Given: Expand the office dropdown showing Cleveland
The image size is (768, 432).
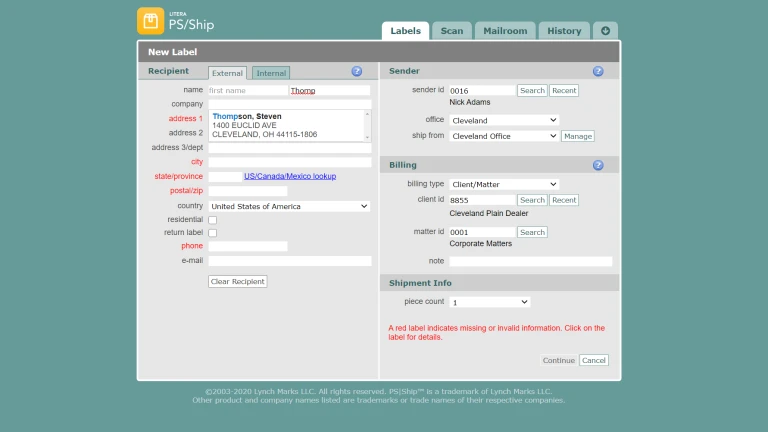Looking at the screenshot, I should tap(504, 120).
